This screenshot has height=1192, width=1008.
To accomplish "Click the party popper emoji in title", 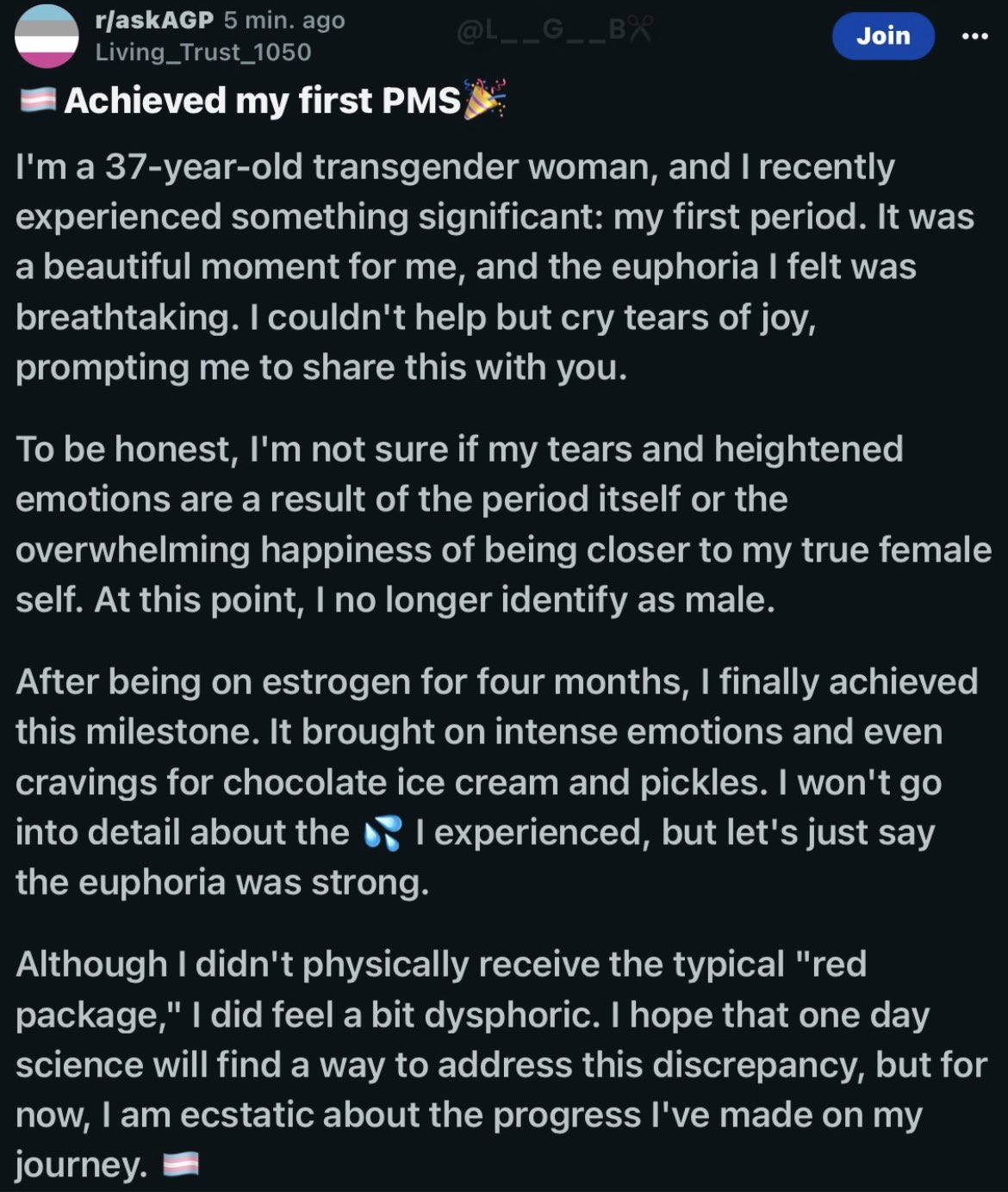I will [x=484, y=98].
